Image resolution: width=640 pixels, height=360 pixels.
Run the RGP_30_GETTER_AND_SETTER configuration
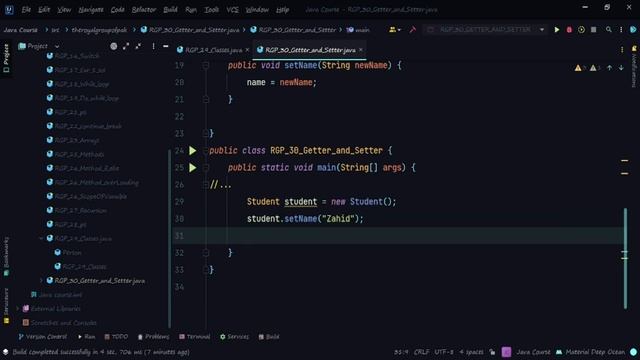[x=556, y=30]
